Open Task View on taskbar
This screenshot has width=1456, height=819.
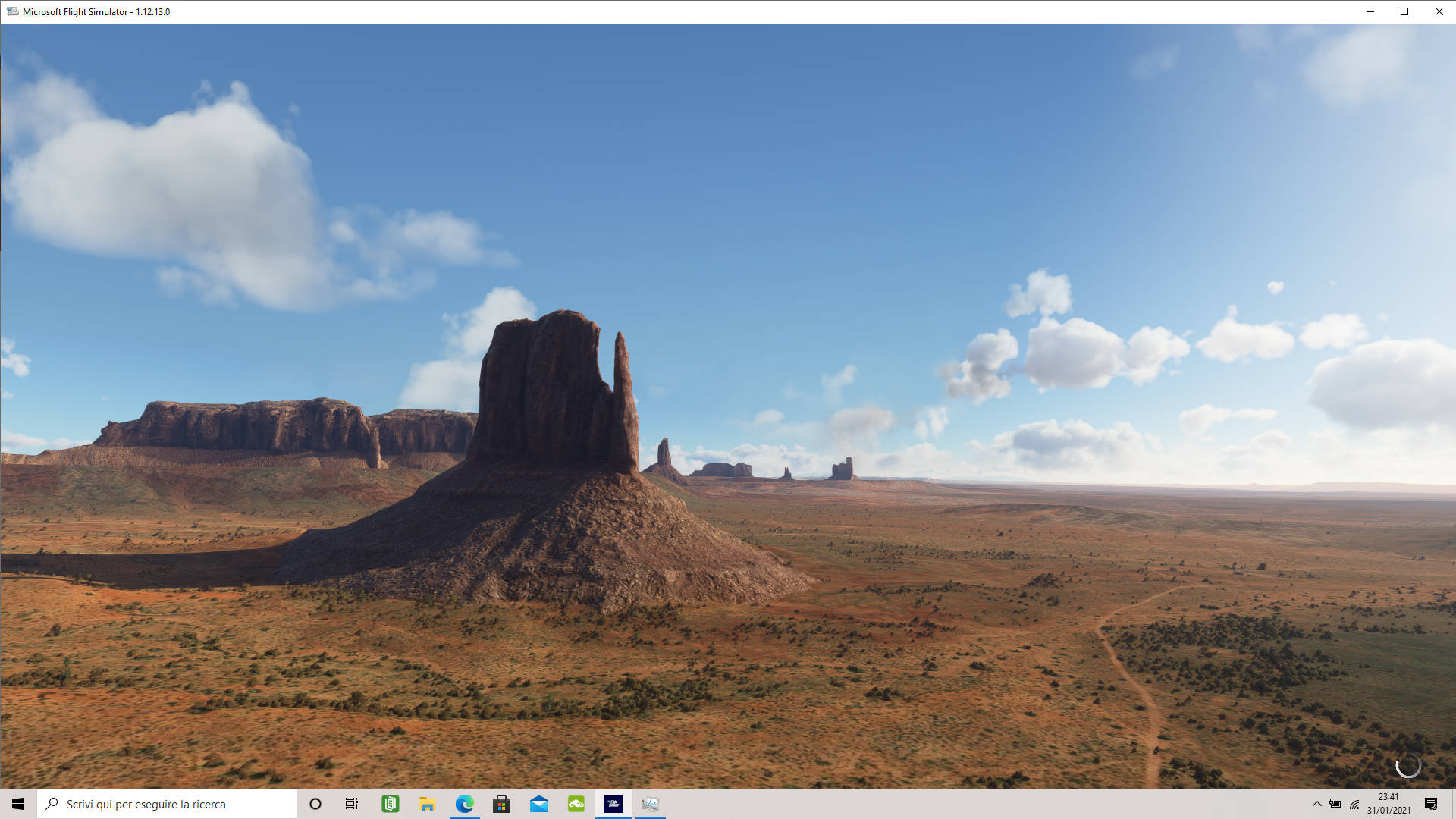352,804
